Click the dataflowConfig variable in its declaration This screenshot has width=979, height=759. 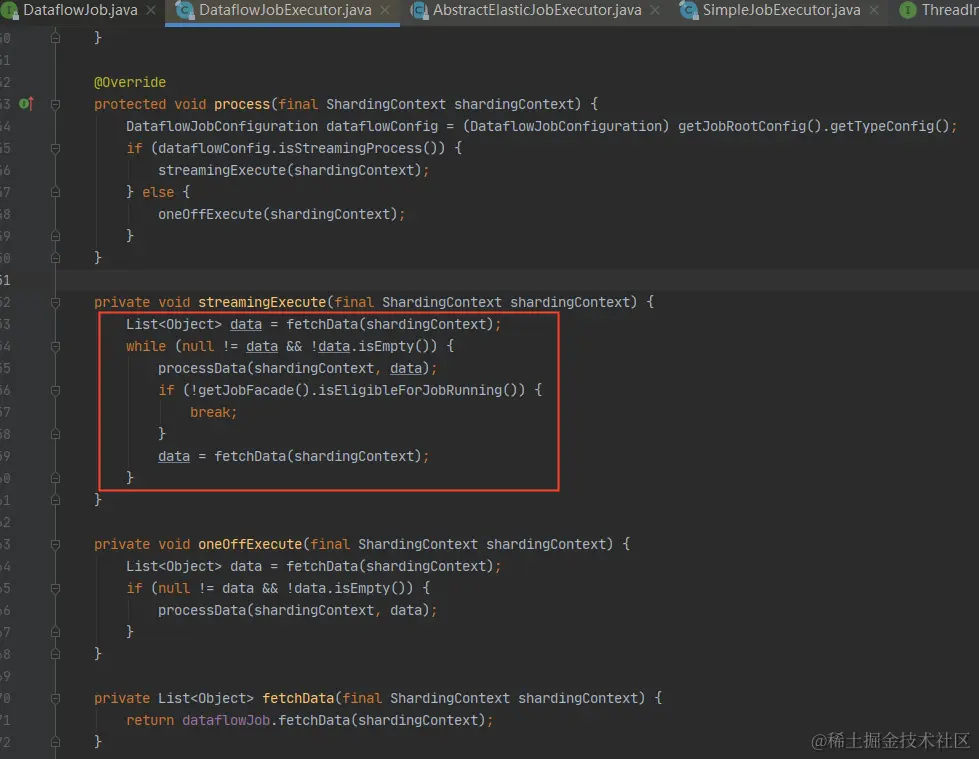[x=382, y=126]
